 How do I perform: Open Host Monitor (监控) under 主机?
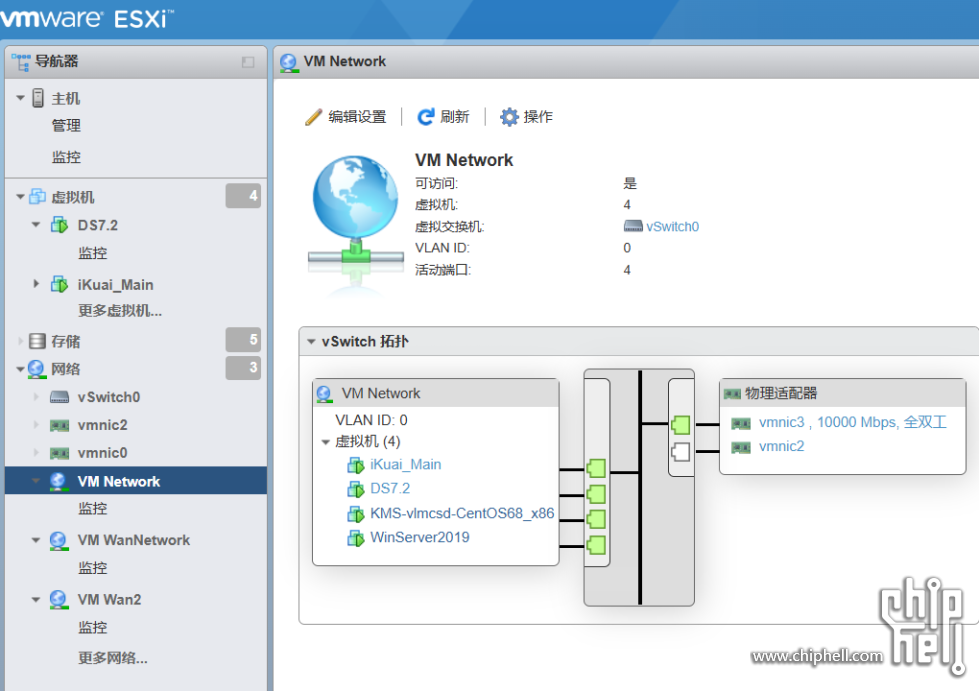pyautogui.click(x=66, y=157)
